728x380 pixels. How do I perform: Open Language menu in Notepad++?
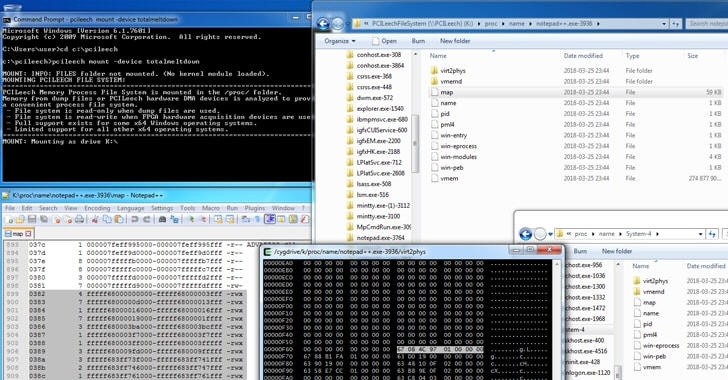coord(130,208)
